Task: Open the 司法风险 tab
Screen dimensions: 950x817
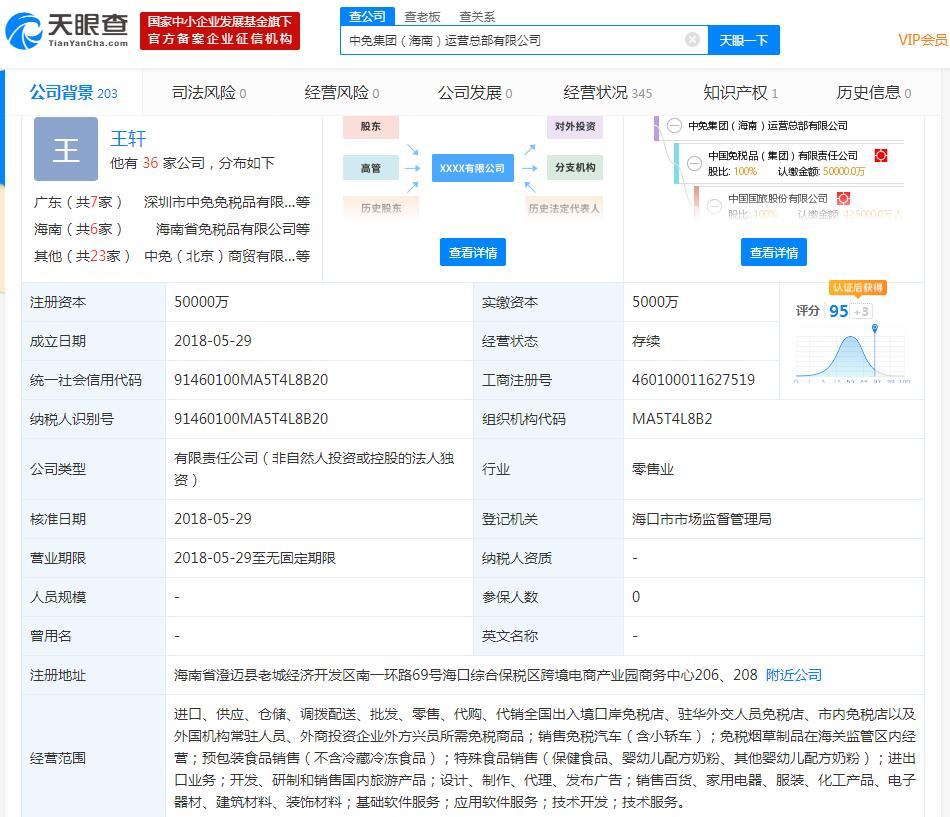Action: point(209,93)
